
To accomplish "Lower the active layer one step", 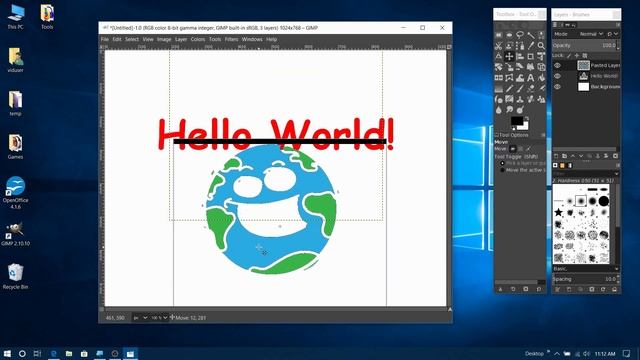I will [x=581, y=156].
